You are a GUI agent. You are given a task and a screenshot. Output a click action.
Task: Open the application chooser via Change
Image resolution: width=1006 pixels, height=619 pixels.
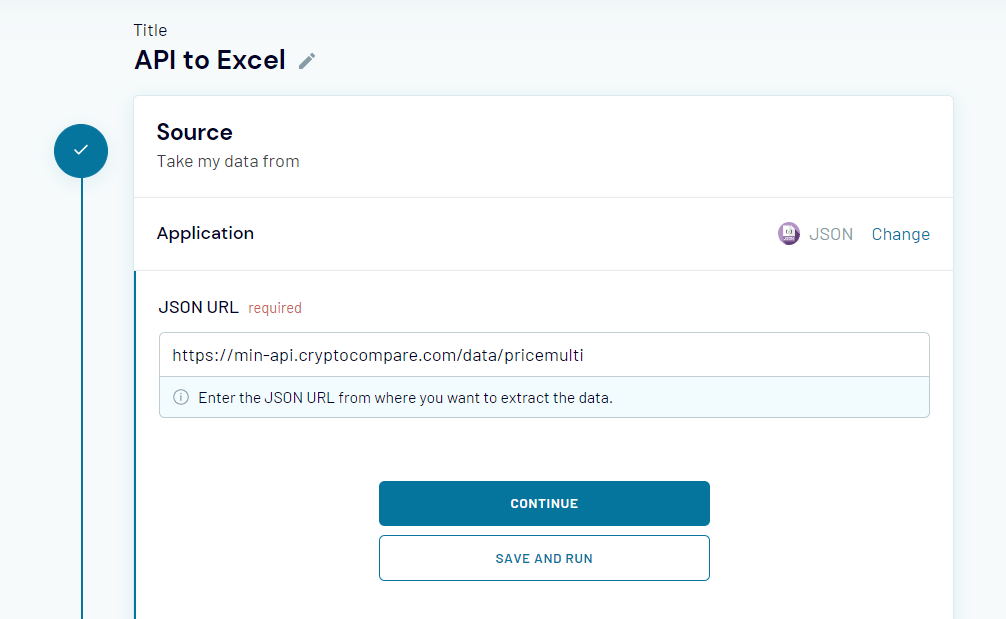[900, 233]
